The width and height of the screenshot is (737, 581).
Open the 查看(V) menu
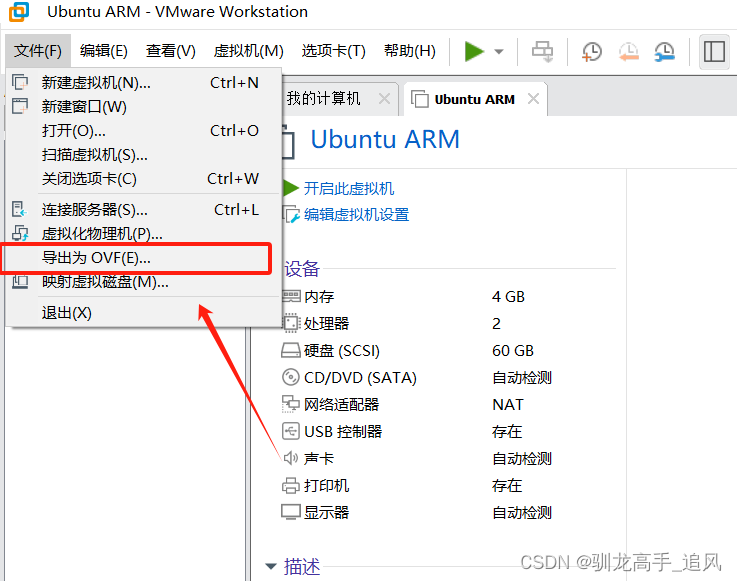click(170, 51)
